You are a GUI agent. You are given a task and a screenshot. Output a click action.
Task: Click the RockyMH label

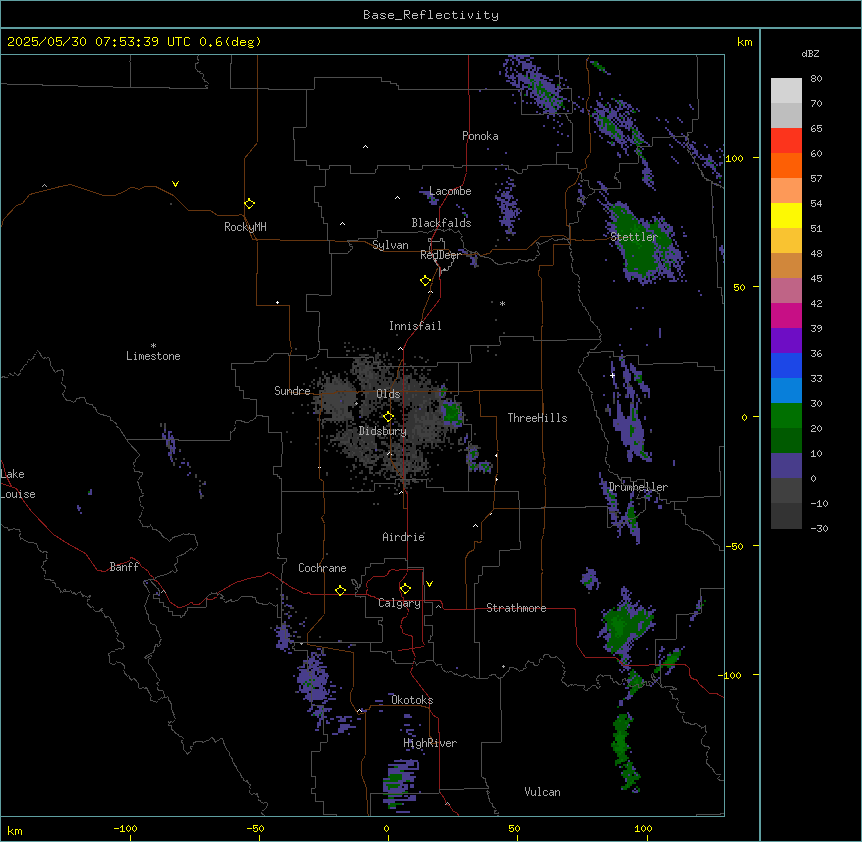(x=245, y=227)
